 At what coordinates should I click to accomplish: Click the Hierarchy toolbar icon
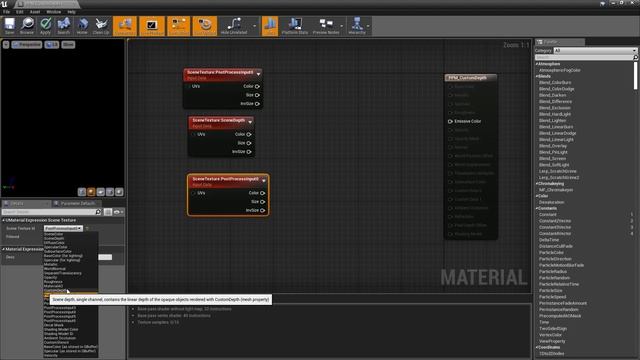(357, 26)
